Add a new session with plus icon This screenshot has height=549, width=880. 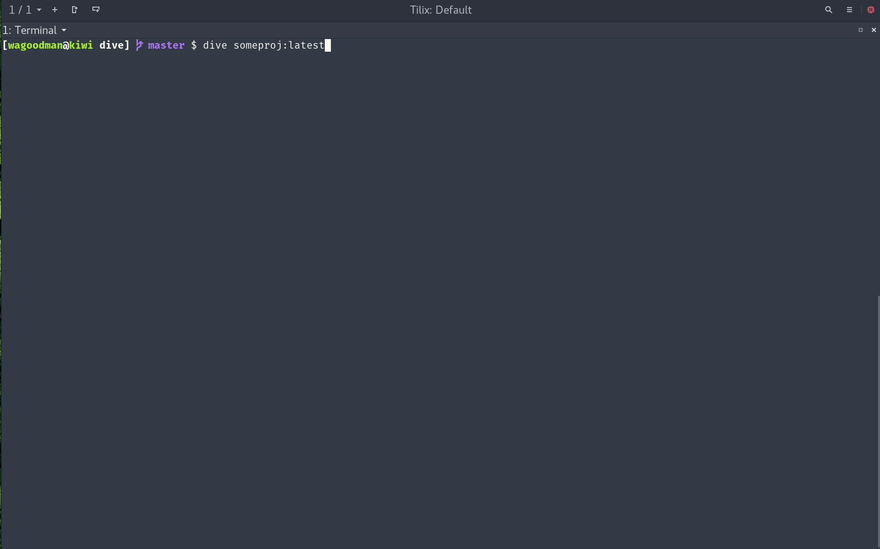[54, 10]
